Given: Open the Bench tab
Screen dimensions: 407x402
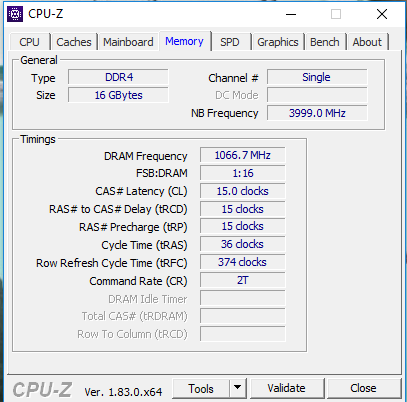Looking at the screenshot, I should 325,42.
